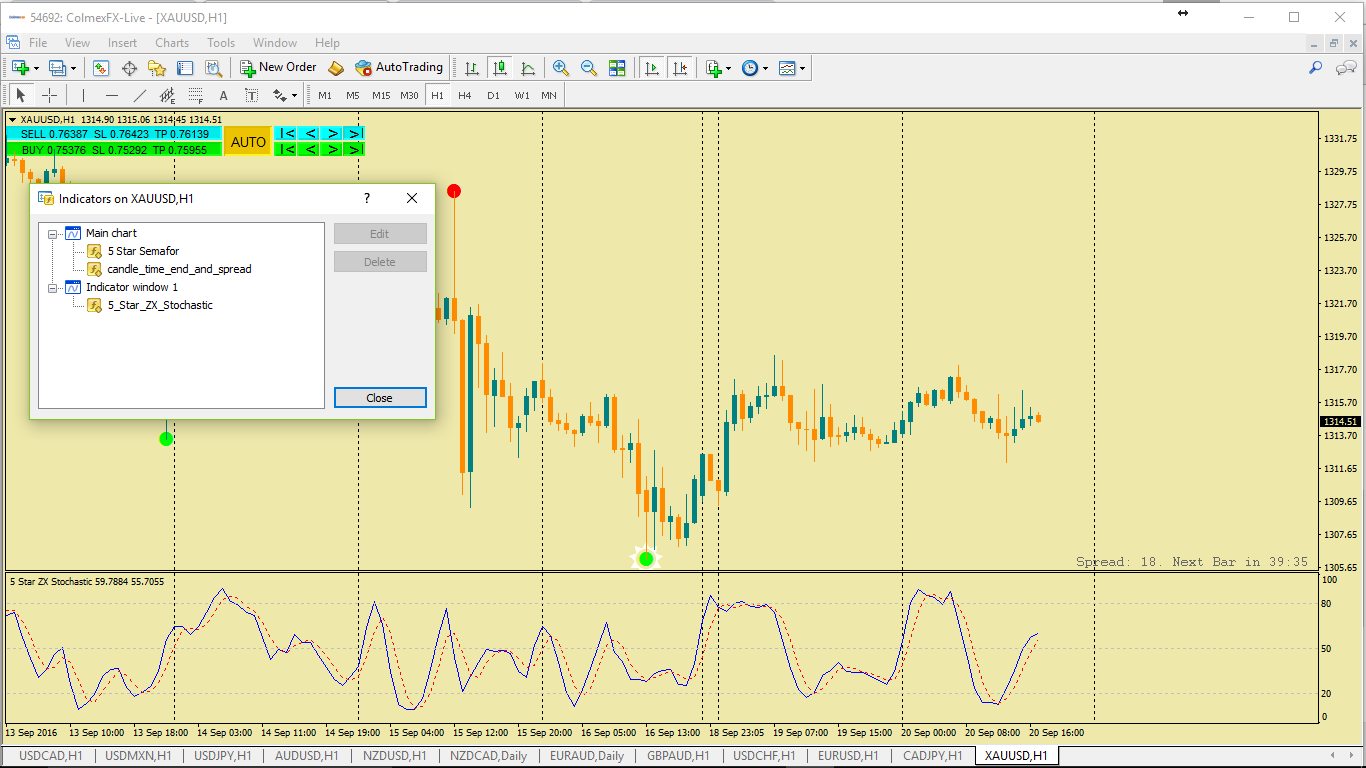Close the Indicators dialog with Close button
This screenshot has width=1366, height=768.
click(380, 398)
